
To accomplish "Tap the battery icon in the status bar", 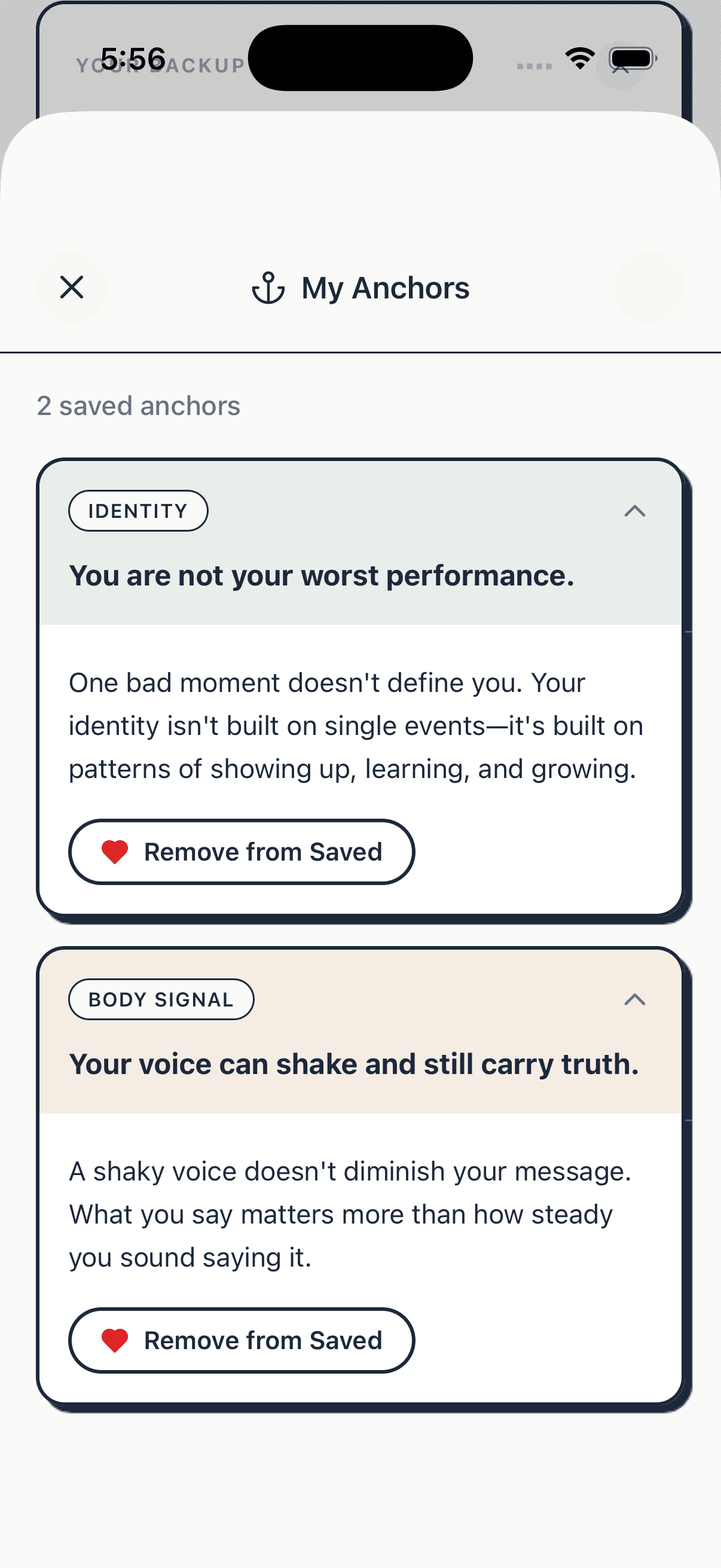I will (x=630, y=59).
